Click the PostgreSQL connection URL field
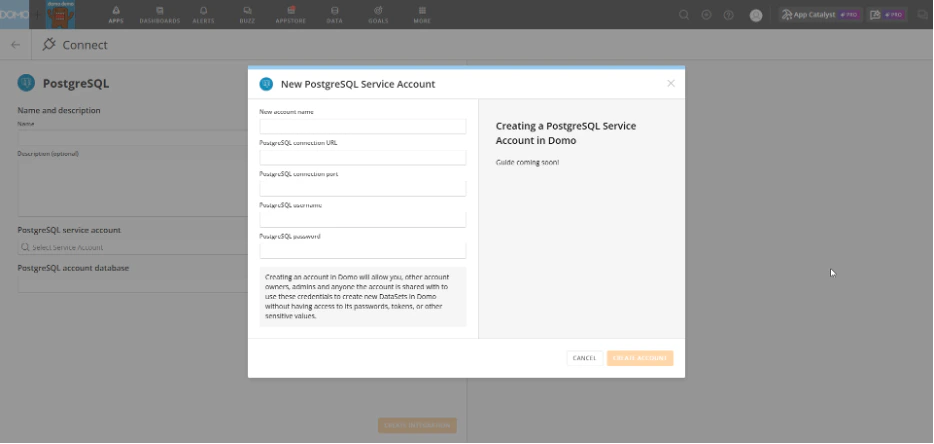Image resolution: width=934 pixels, height=444 pixels. pos(363,157)
